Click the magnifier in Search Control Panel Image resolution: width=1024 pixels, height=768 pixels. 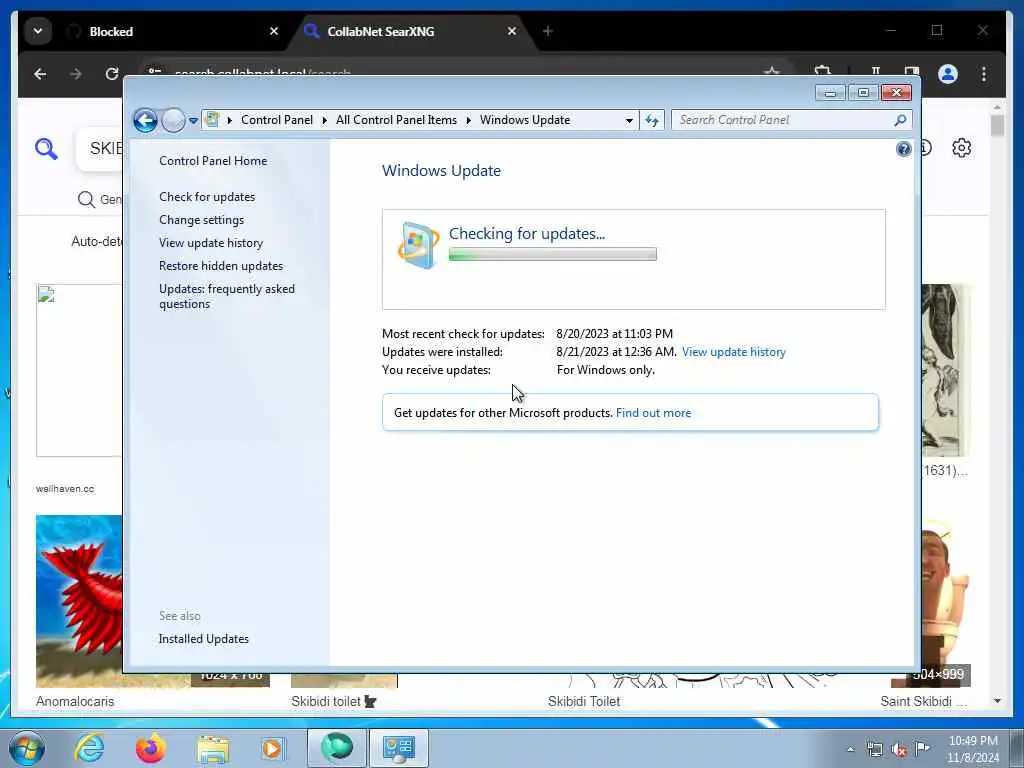[900, 120]
